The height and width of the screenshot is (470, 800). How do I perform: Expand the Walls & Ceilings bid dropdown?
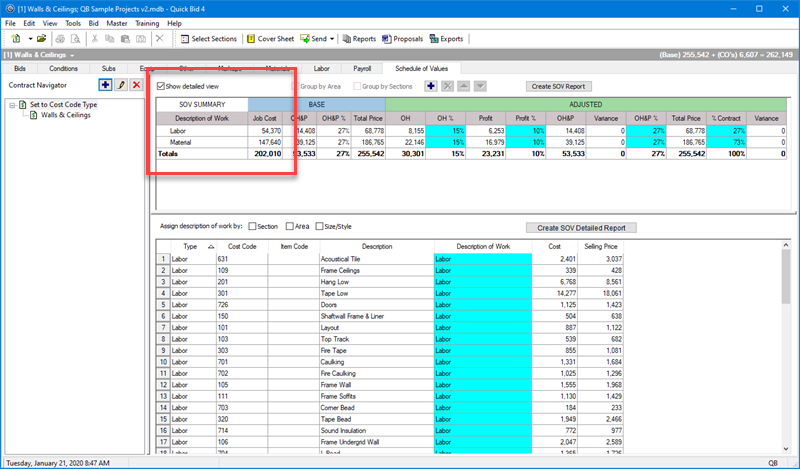coord(72,55)
